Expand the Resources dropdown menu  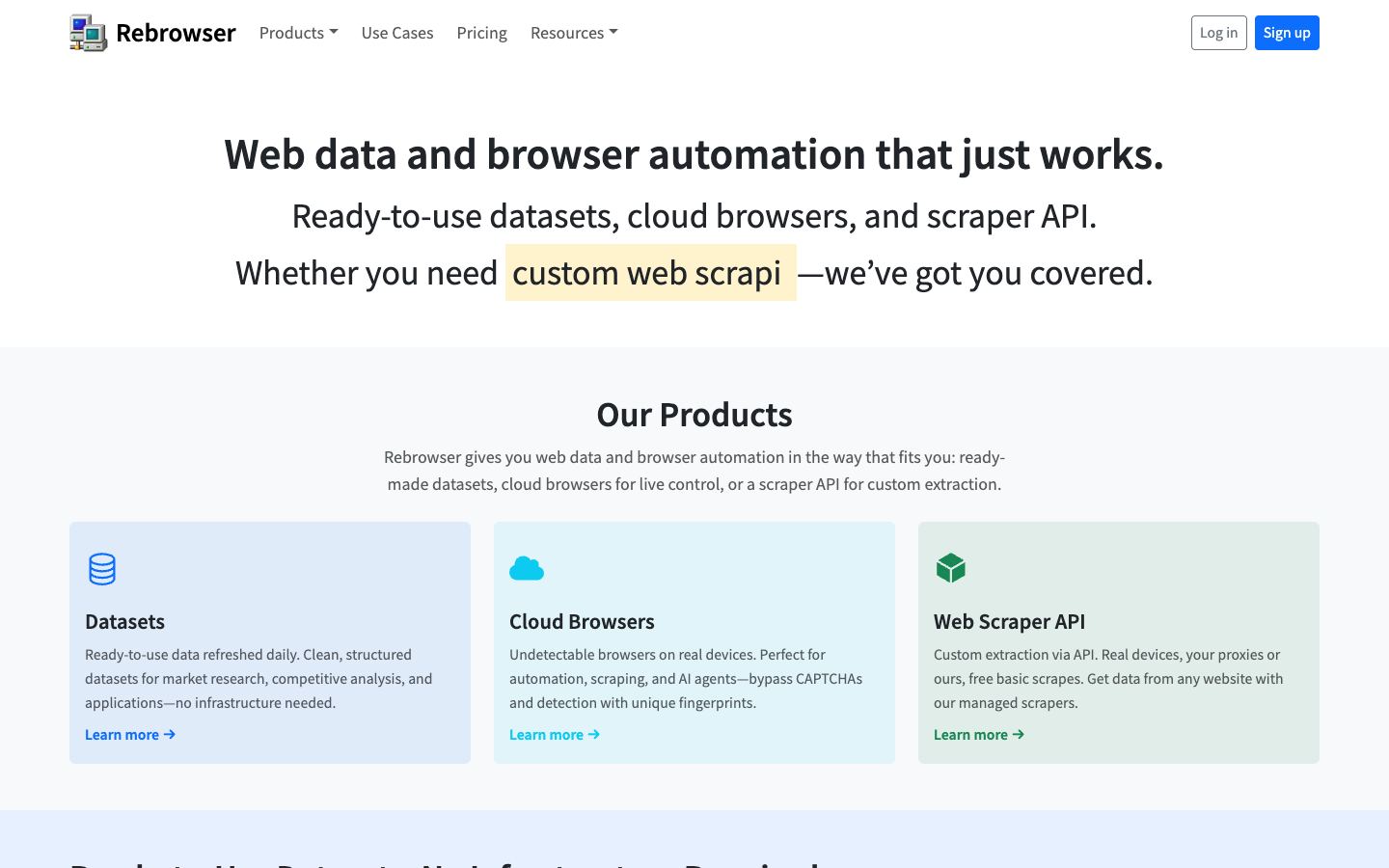[x=574, y=33]
